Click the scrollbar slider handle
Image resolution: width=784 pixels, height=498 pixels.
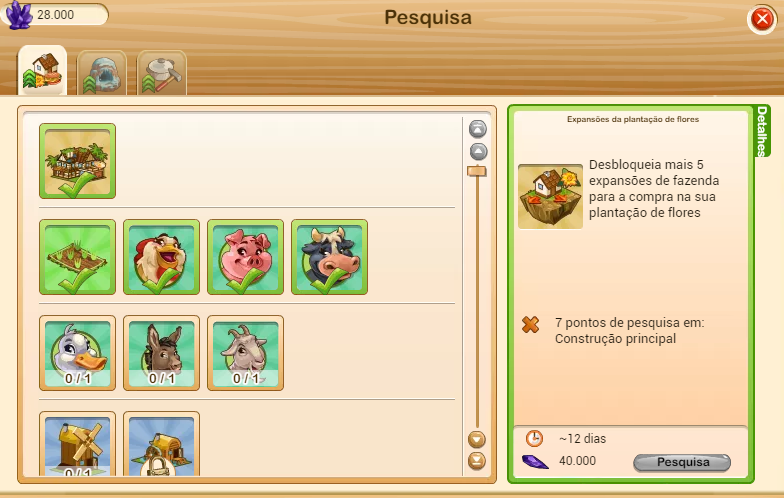coord(476,172)
